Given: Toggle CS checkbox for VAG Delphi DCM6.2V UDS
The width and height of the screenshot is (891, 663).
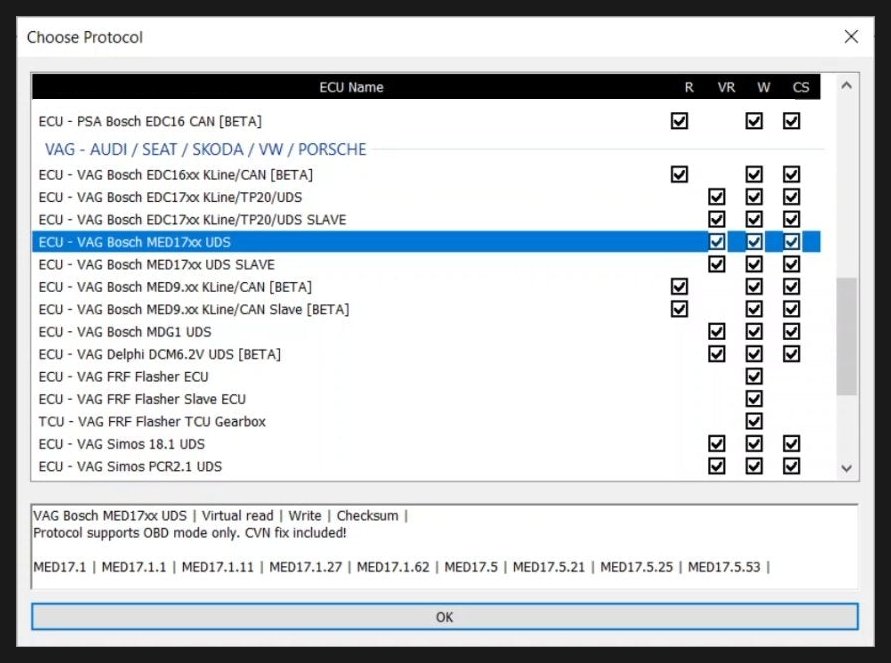Looking at the screenshot, I should click(x=792, y=354).
